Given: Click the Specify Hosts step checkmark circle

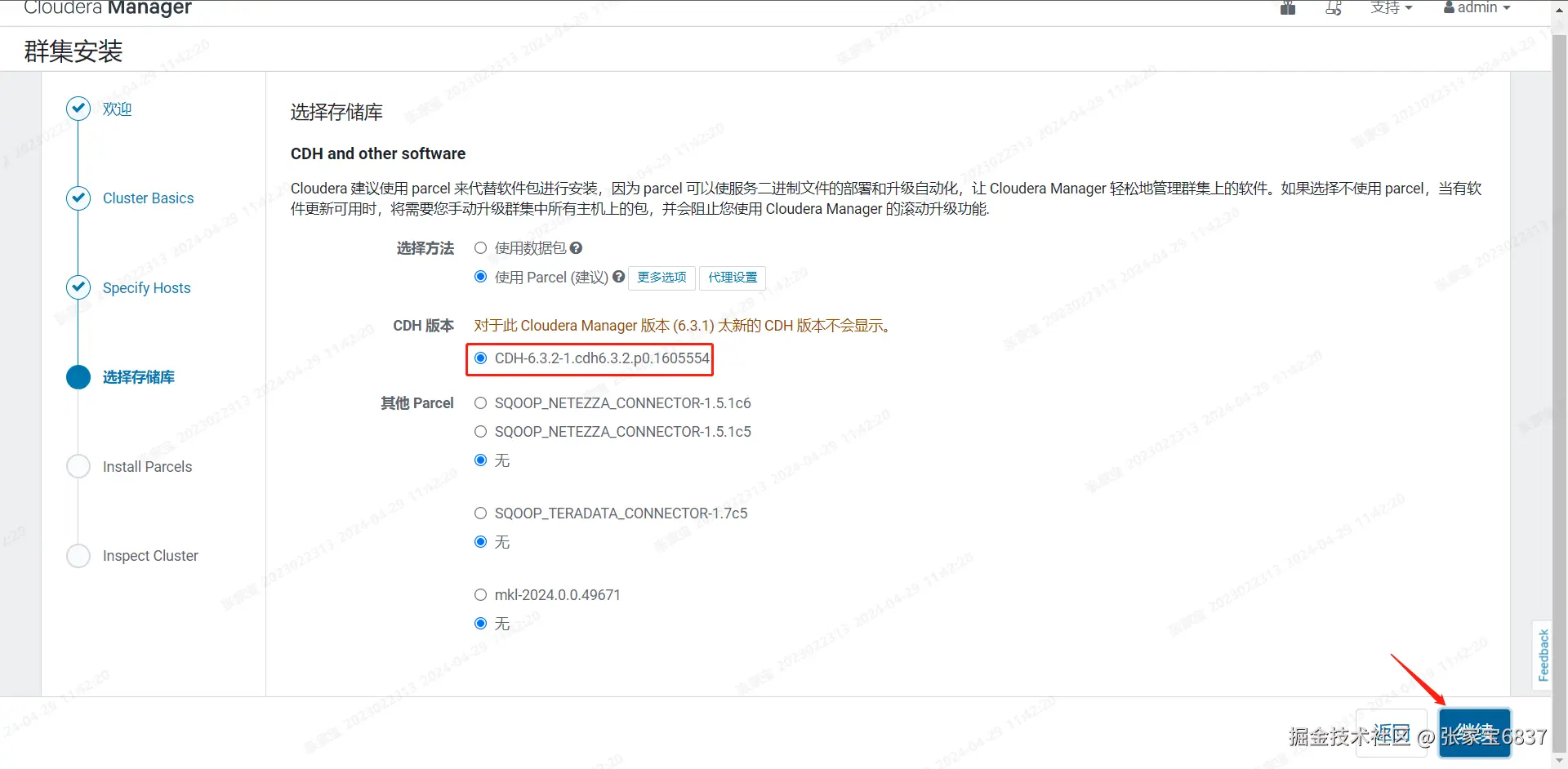Looking at the screenshot, I should [x=78, y=287].
